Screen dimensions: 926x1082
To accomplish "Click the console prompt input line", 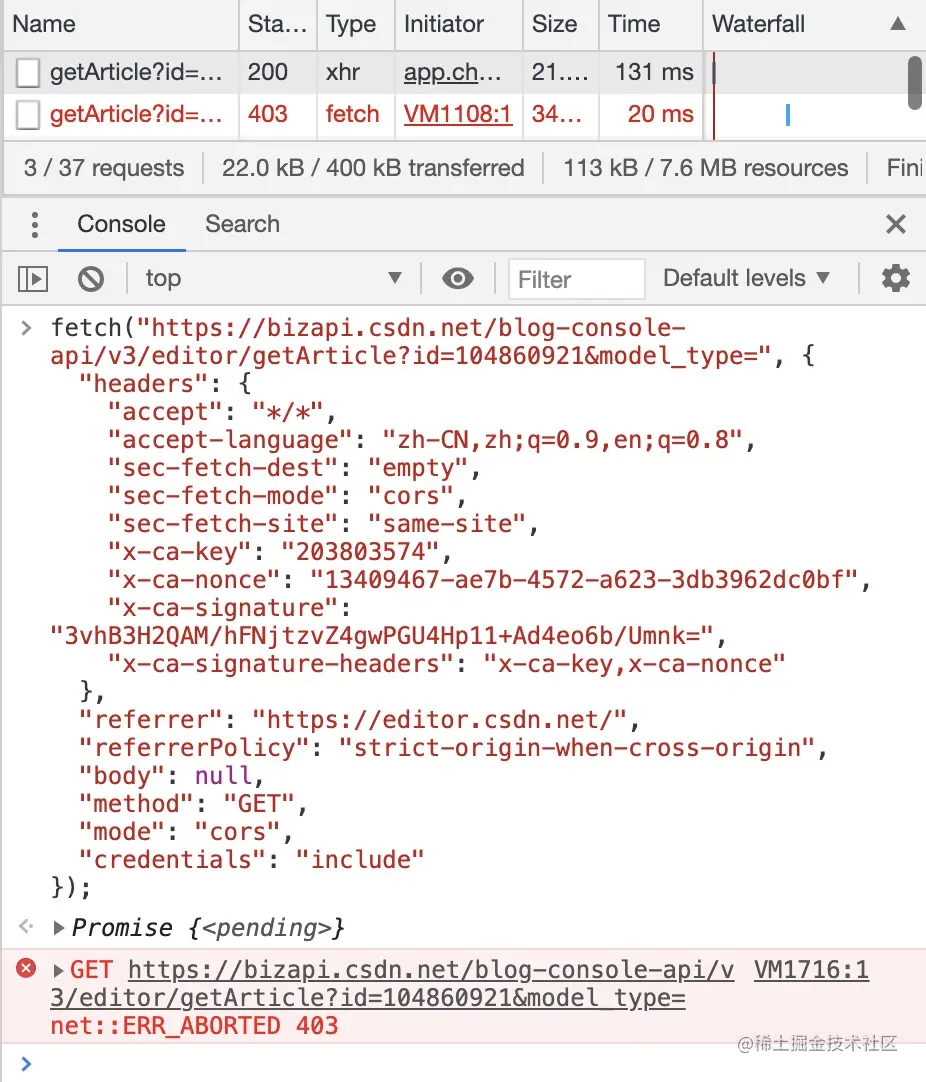I will point(476,1064).
